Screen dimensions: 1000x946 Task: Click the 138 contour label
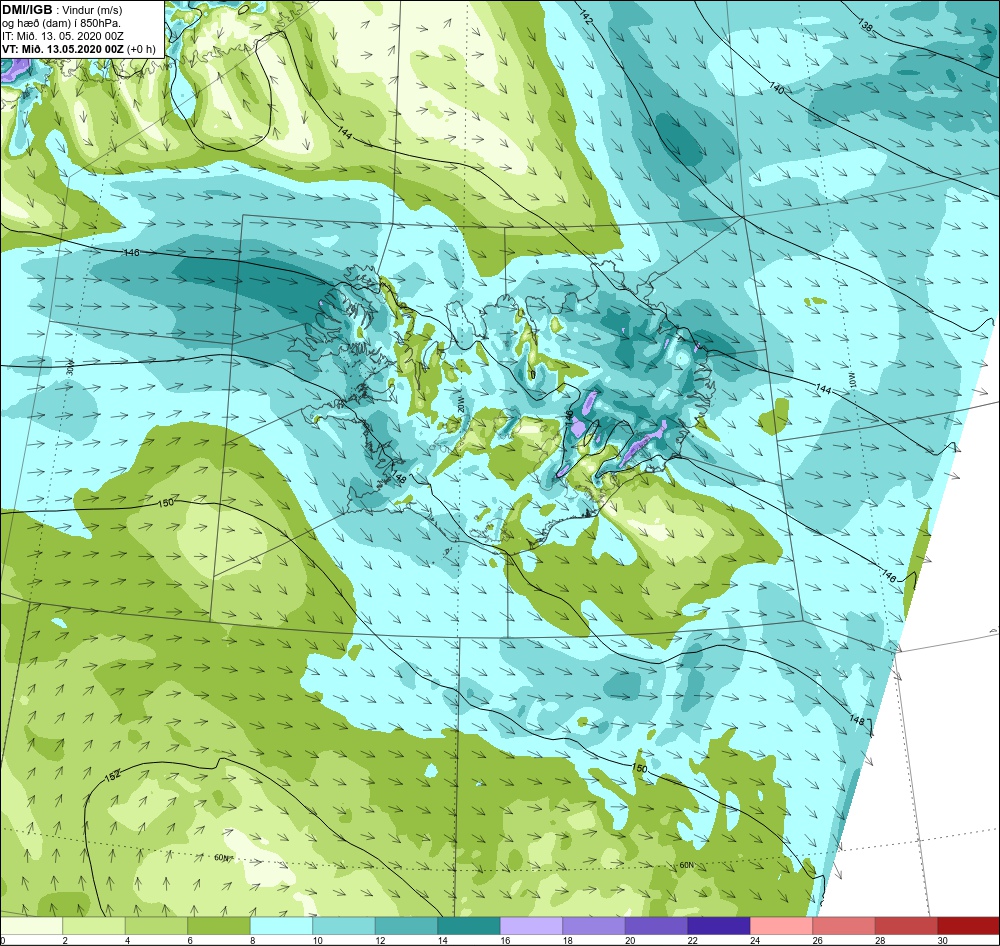coord(865,26)
